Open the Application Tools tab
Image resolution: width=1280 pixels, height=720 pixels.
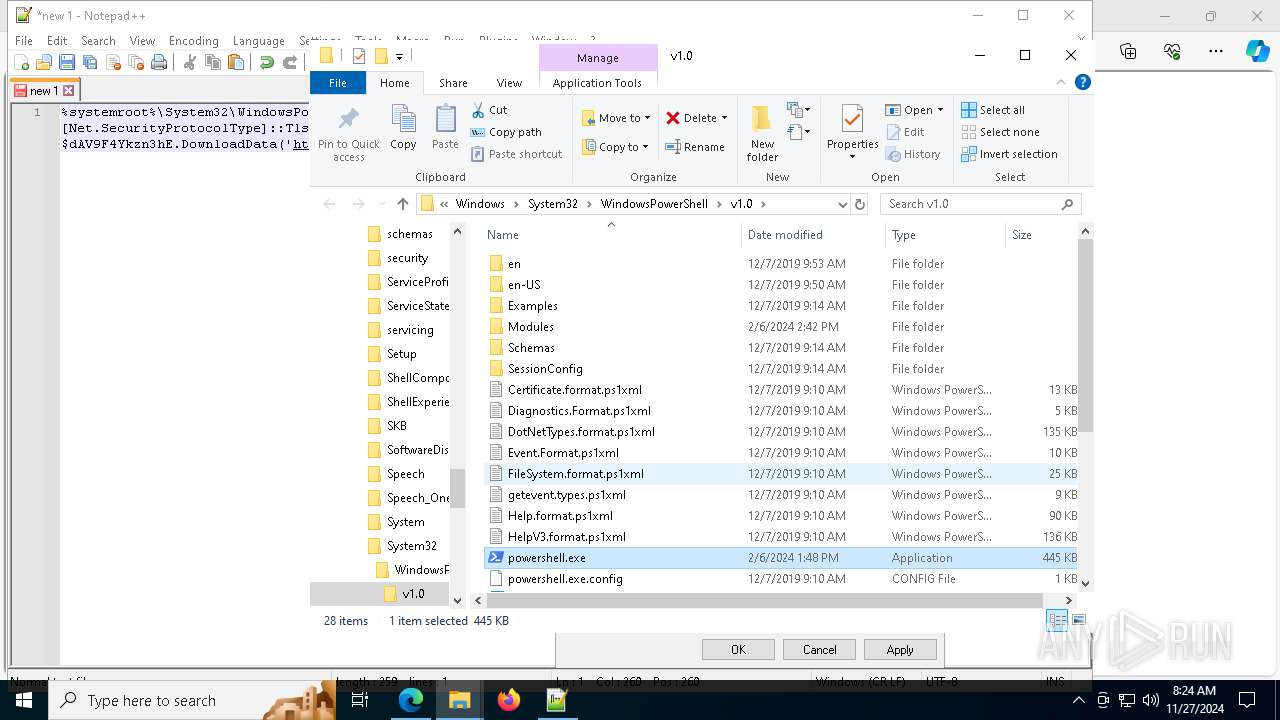coord(597,83)
